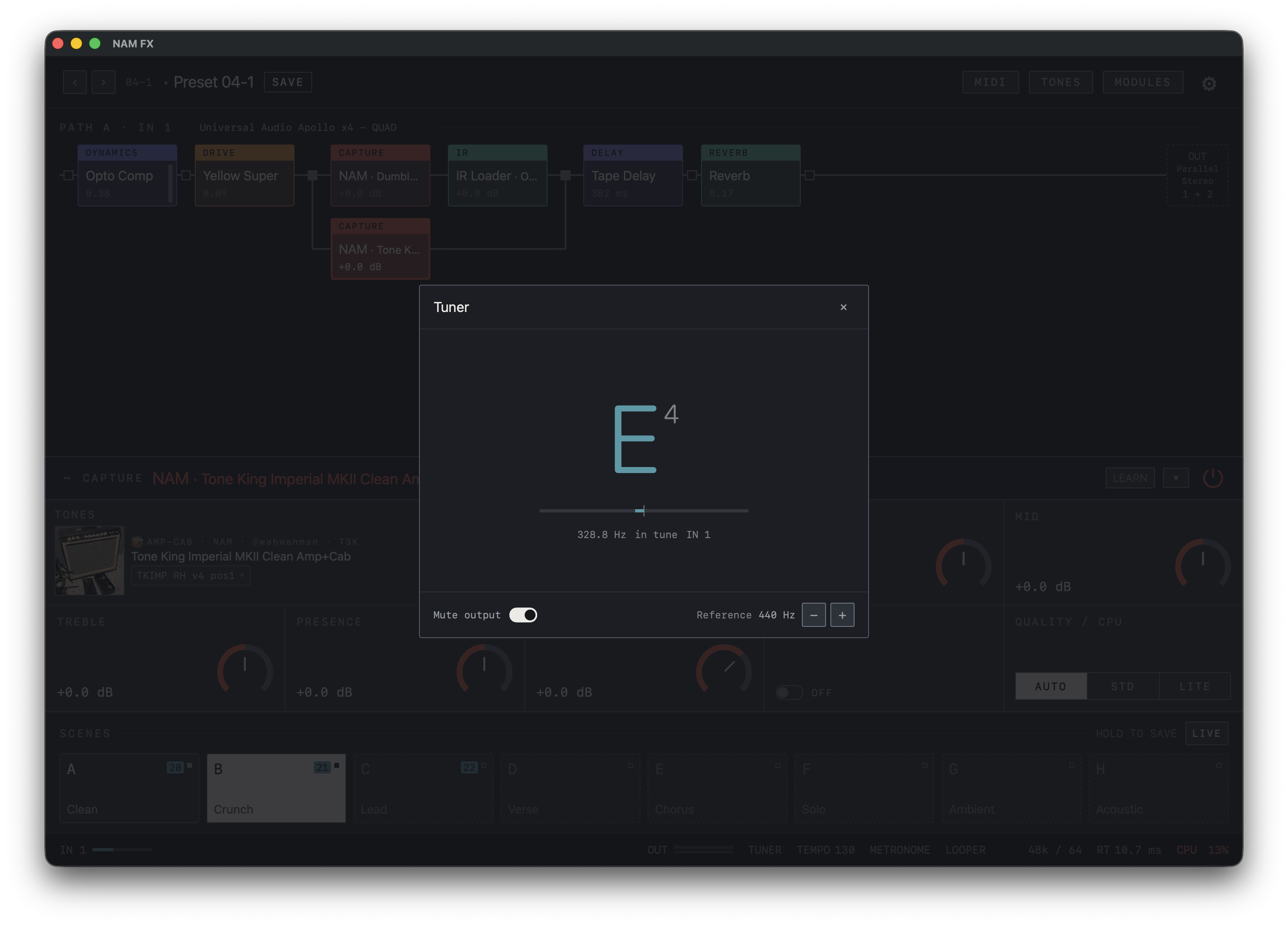Go to previous preset arrow
Screen dimensions: 1288x926
coord(75,82)
